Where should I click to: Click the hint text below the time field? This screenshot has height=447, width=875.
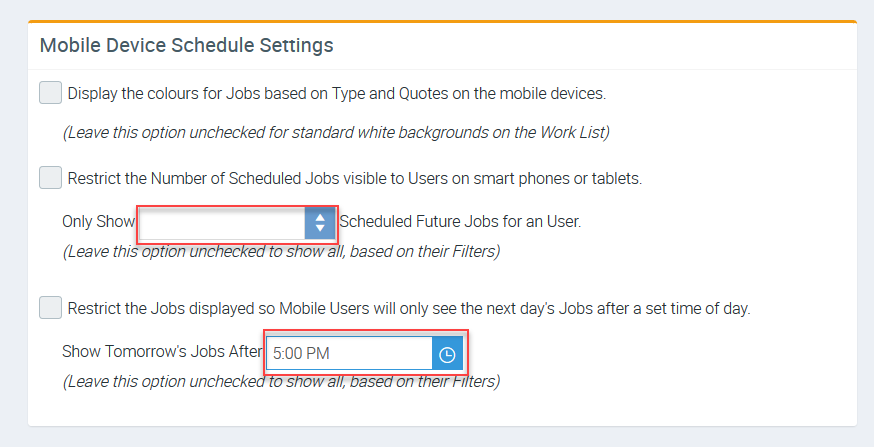281,381
